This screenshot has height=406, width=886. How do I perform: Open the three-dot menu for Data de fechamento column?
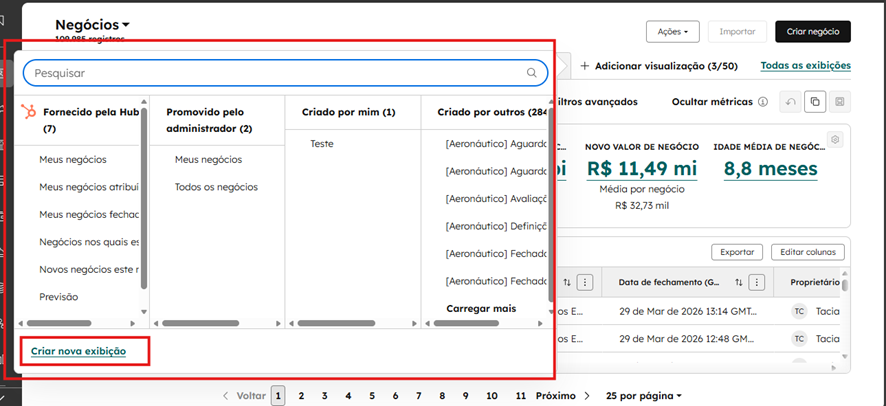tap(757, 283)
